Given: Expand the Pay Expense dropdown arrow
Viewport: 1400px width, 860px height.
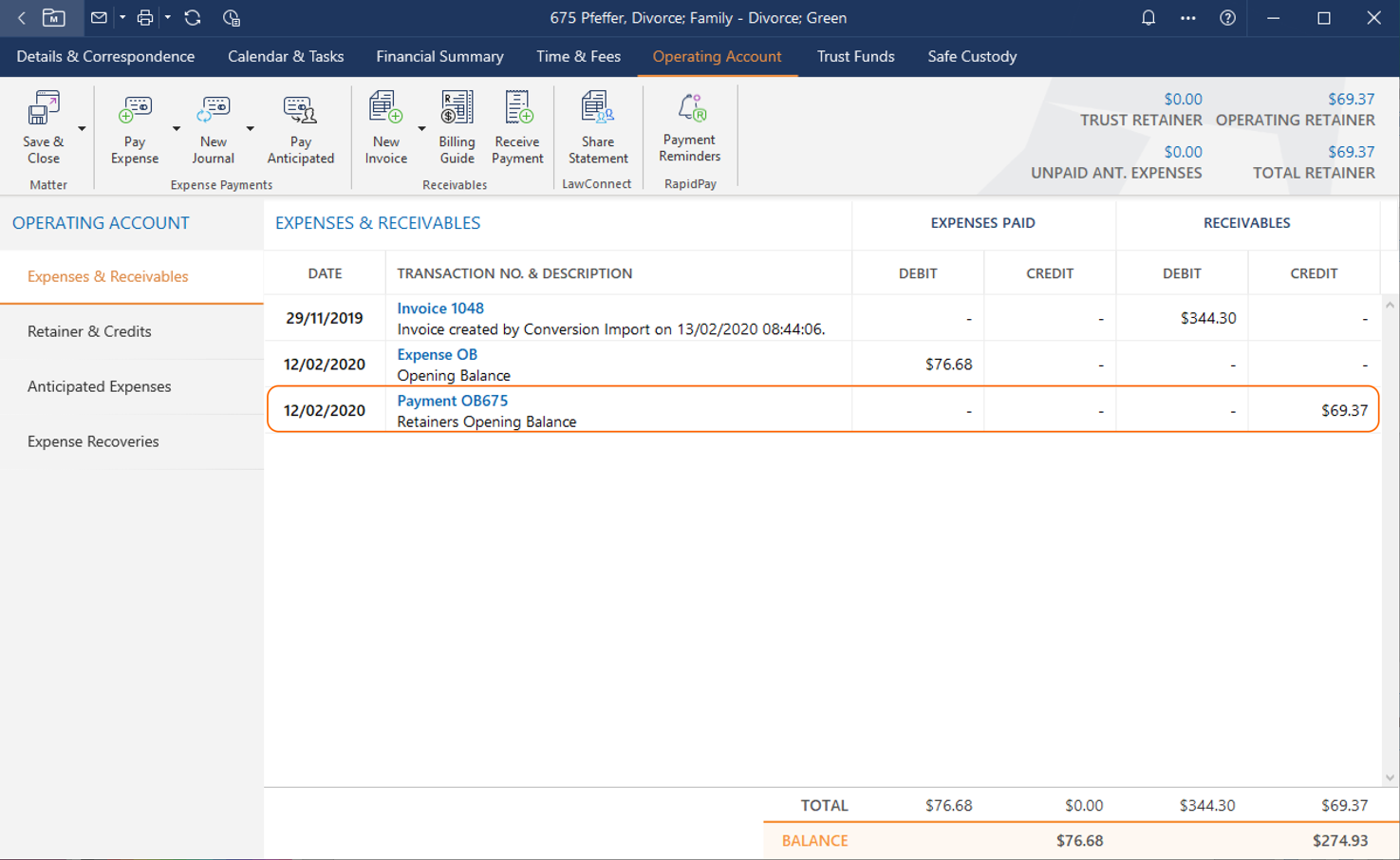Looking at the screenshot, I should tap(177, 129).
